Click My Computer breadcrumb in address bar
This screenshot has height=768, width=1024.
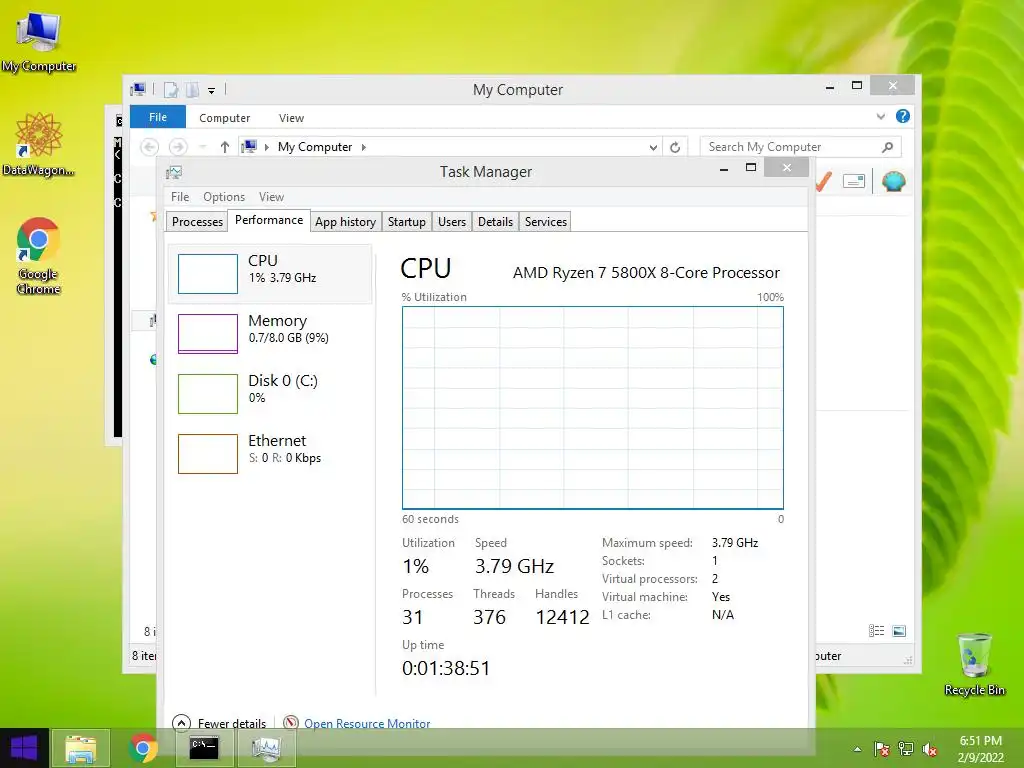315,147
